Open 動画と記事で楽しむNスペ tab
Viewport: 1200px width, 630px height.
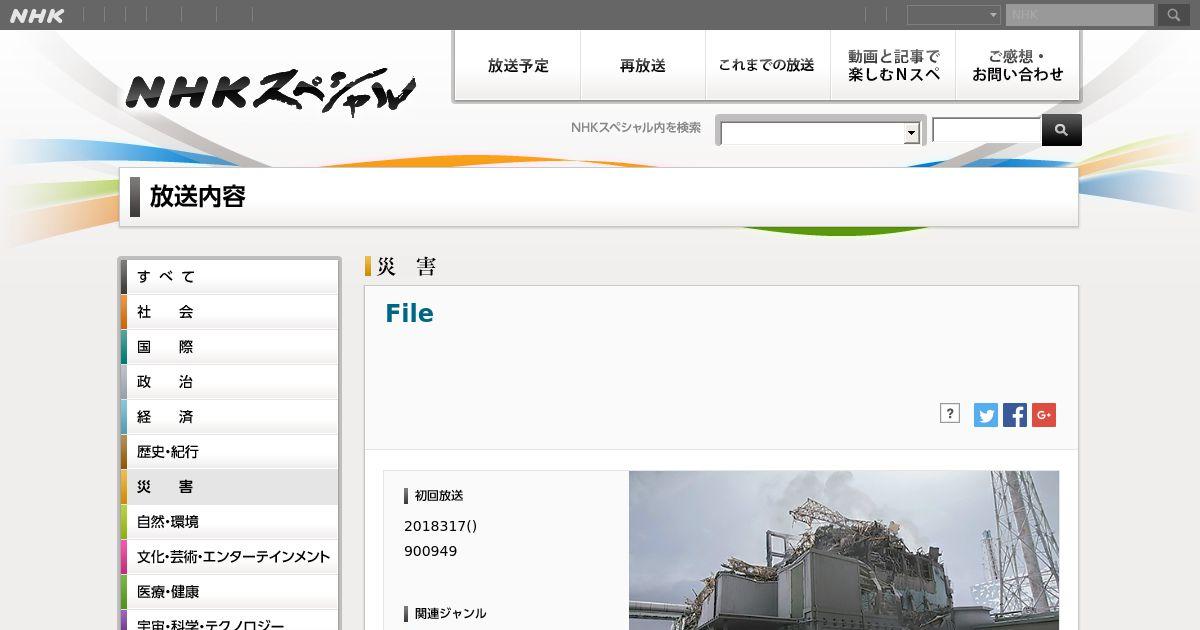[x=893, y=65]
